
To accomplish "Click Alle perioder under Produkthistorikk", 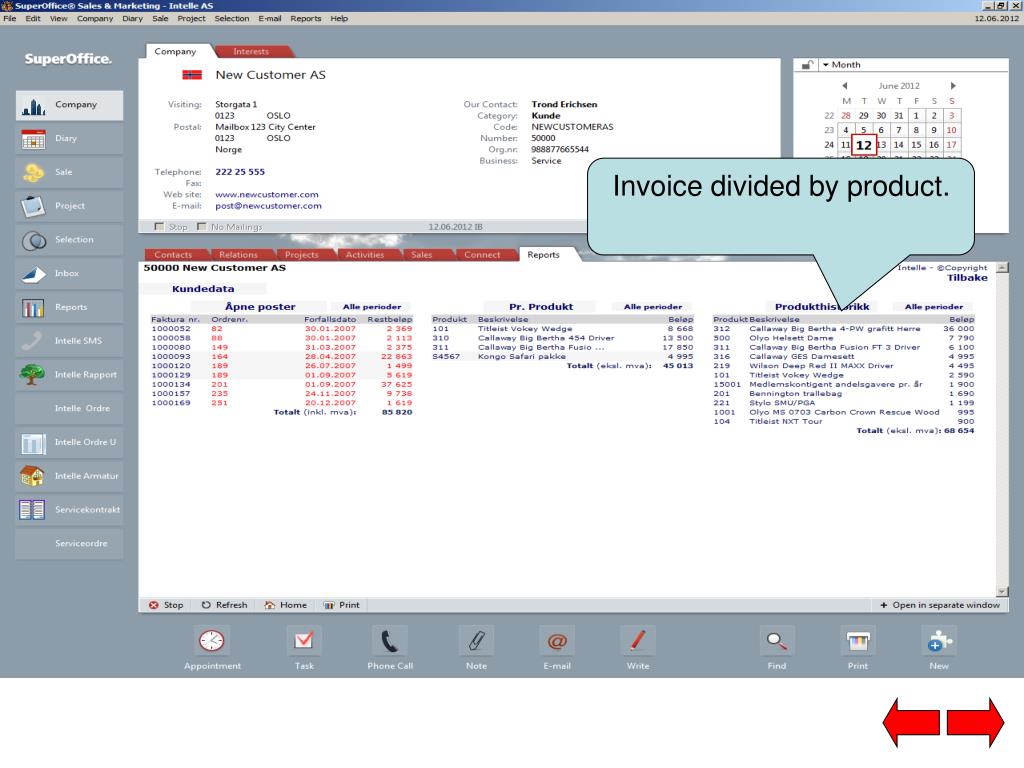I will click(x=934, y=306).
